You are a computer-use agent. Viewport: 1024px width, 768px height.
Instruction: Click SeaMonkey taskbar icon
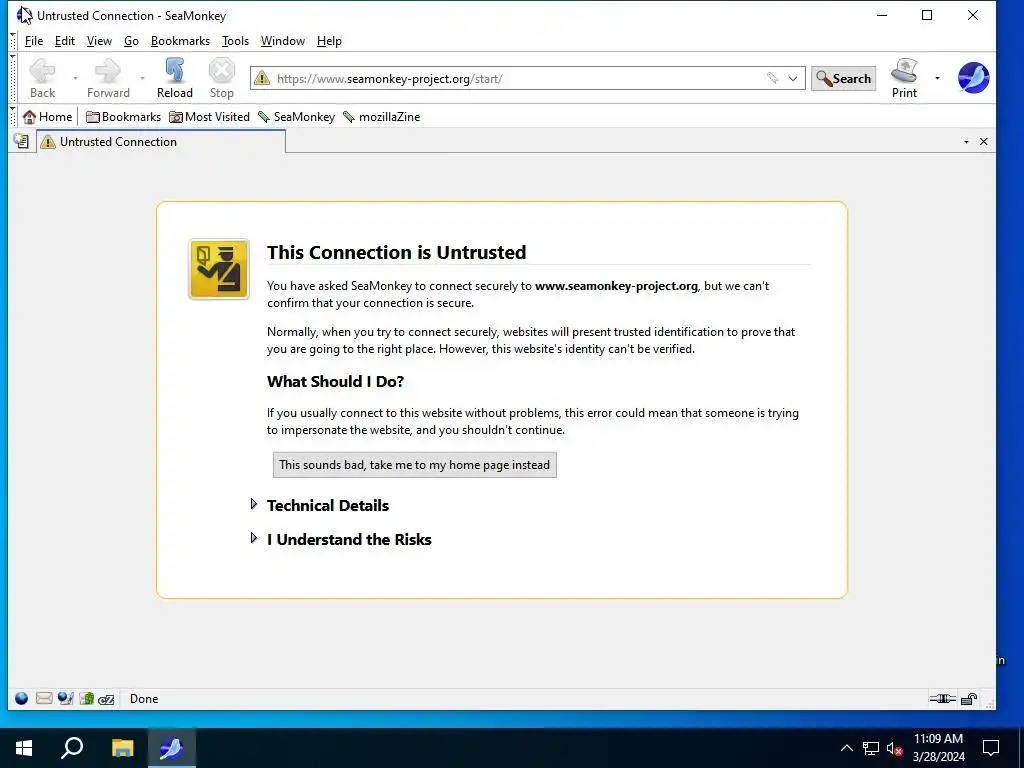coord(171,748)
